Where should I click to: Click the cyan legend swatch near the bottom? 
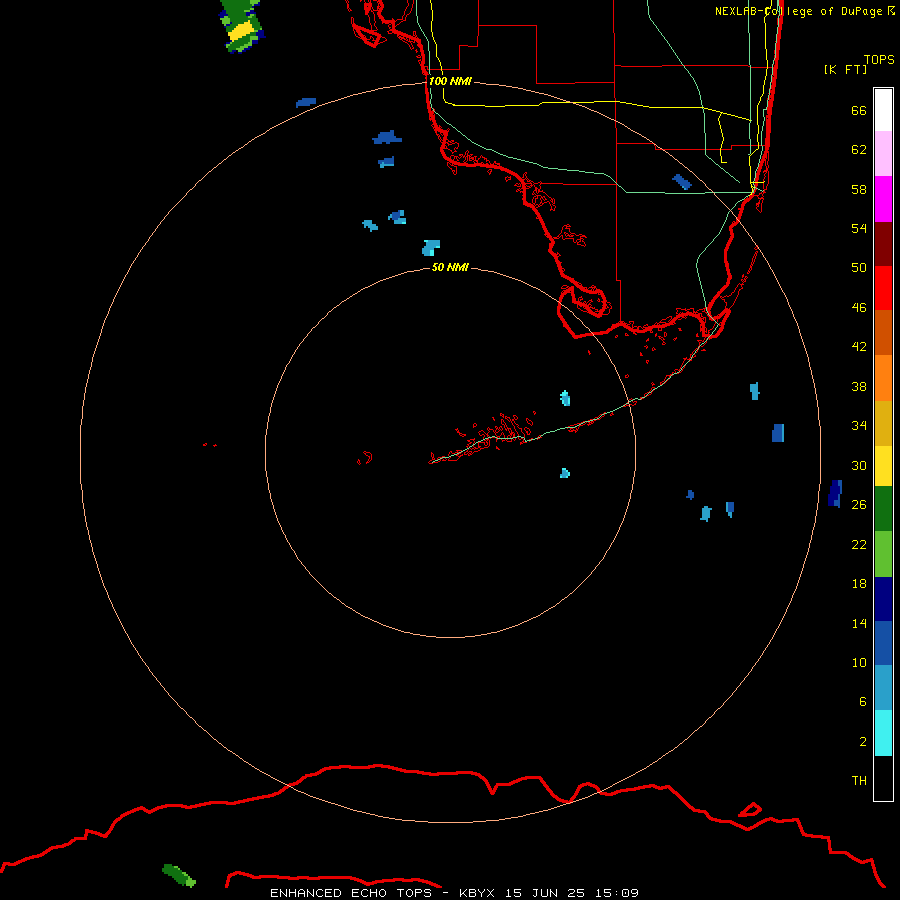pos(883,733)
